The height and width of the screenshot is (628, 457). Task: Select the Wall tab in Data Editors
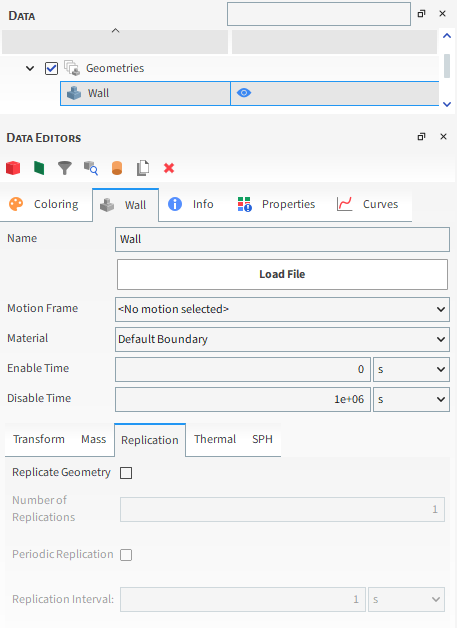(125, 205)
